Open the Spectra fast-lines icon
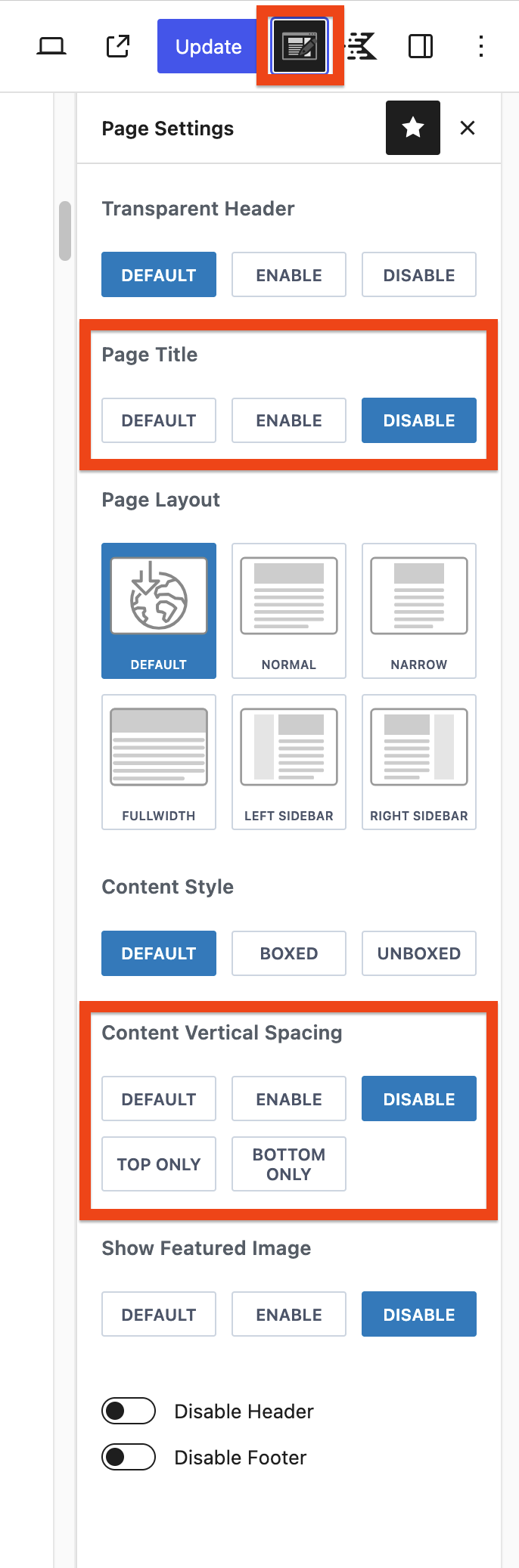This screenshot has width=519, height=1568. (x=362, y=46)
